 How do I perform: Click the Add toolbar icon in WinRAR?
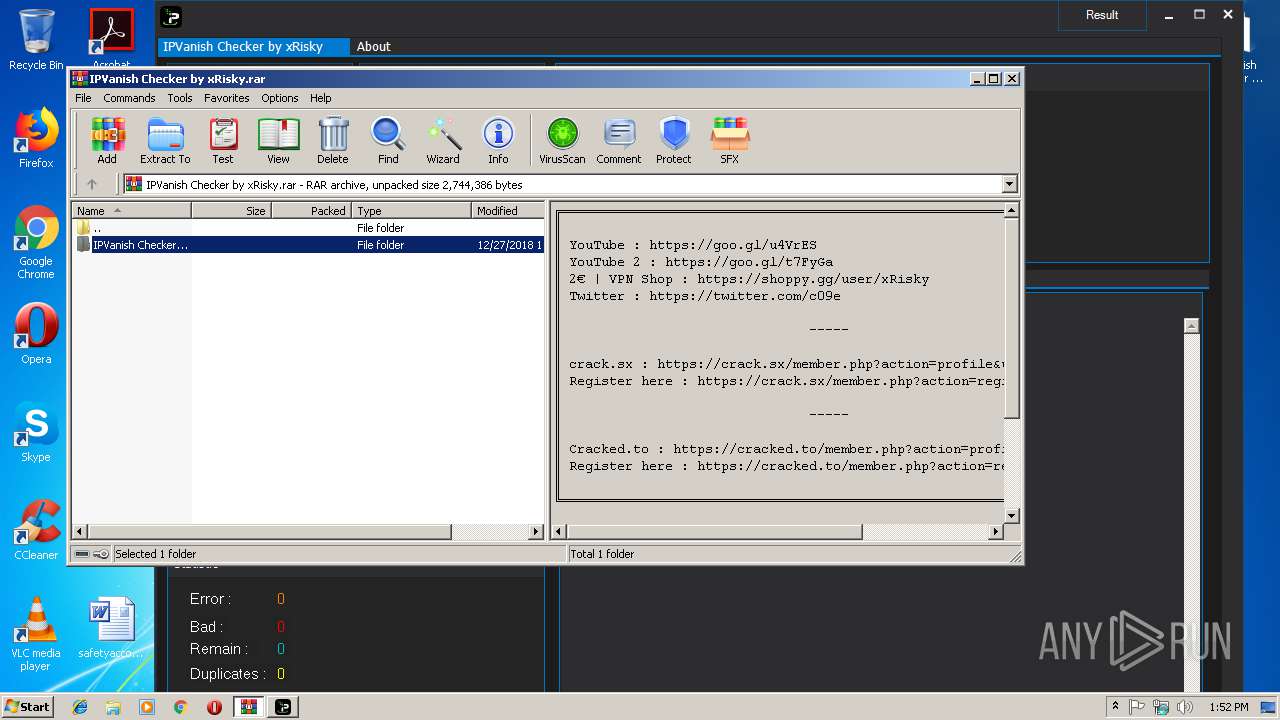pos(107,140)
